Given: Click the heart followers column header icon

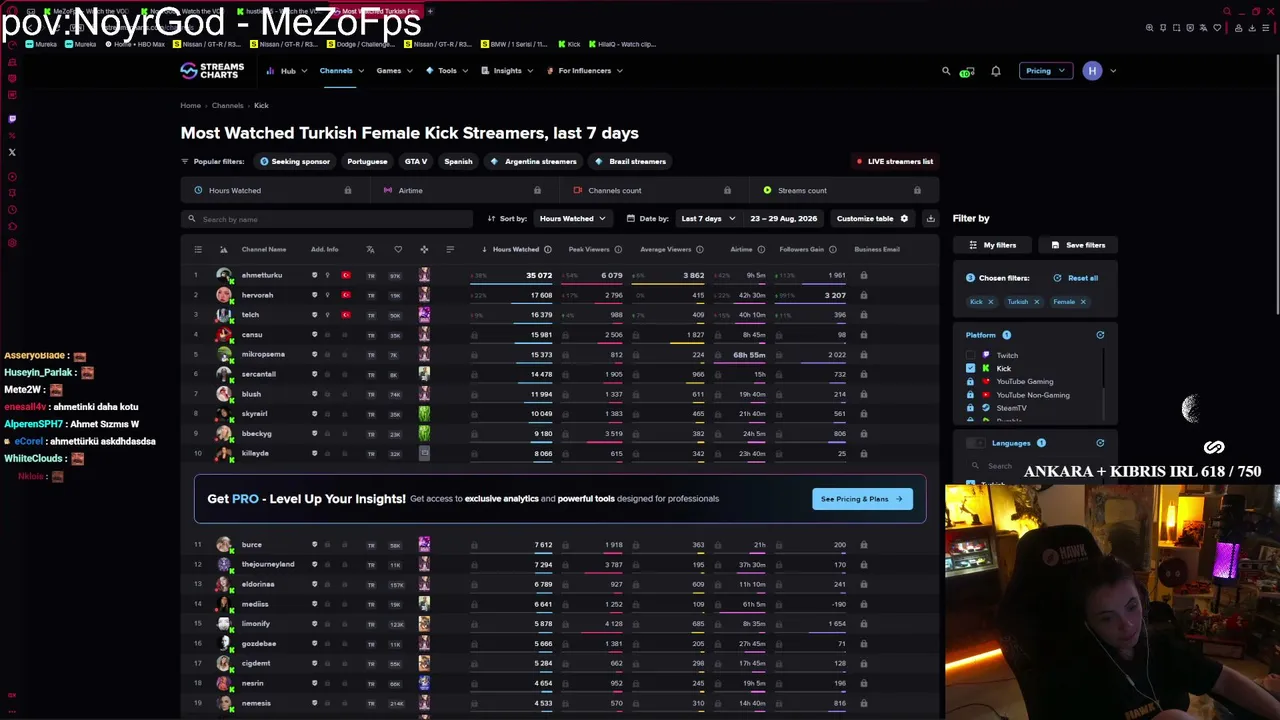Looking at the screenshot, I should point(398,249).
